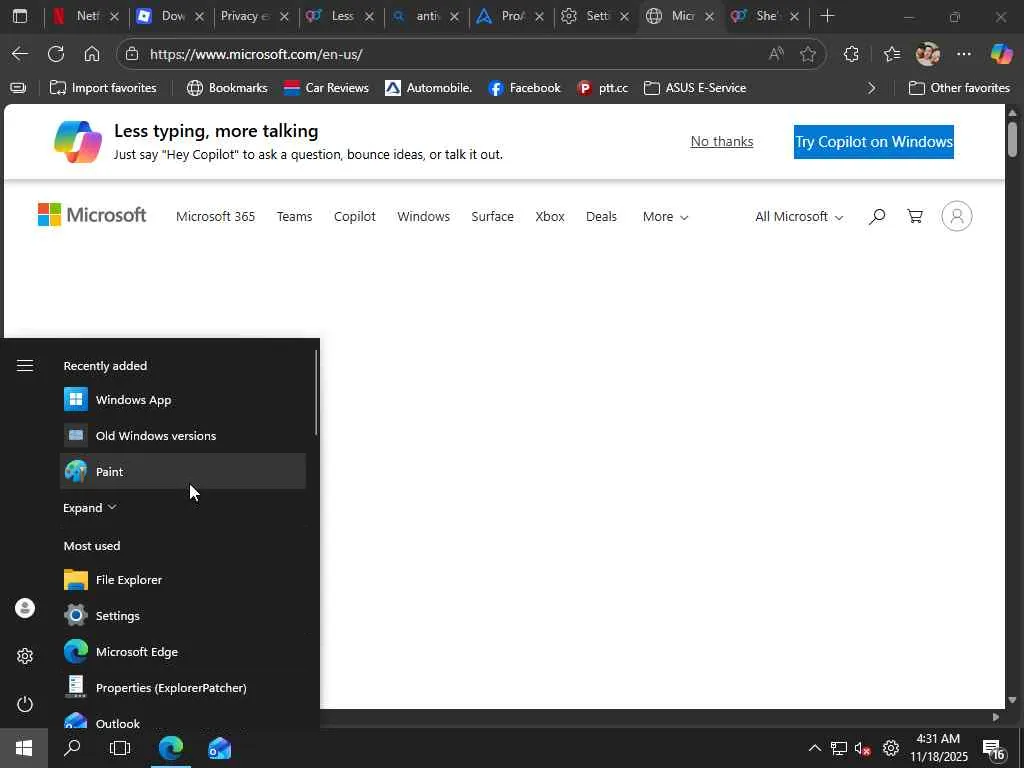Open the All Microsoft dropdown
Viewport: 1024px width, 768px height.
(799, 217)
